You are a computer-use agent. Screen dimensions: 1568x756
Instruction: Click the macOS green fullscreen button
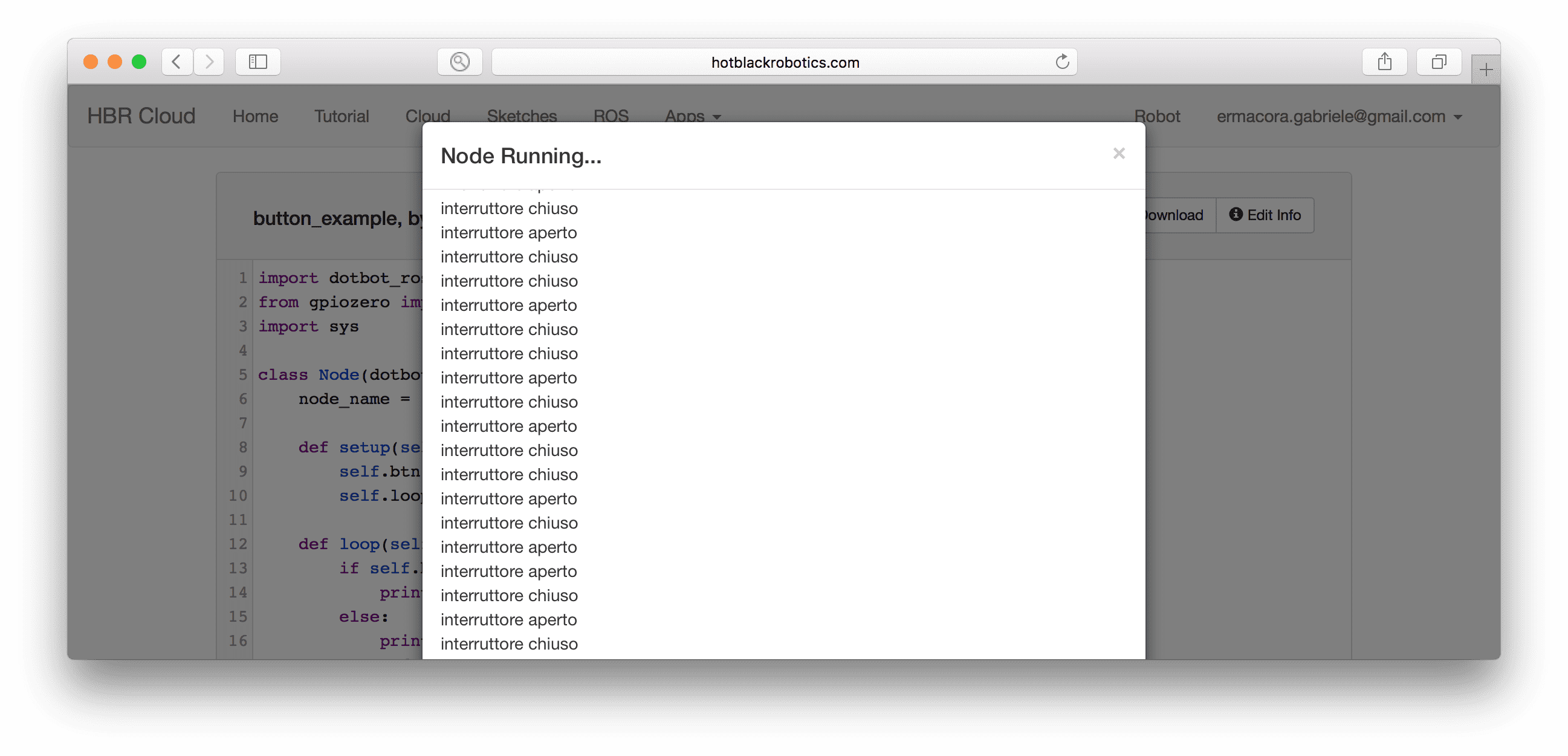(139, 62)
